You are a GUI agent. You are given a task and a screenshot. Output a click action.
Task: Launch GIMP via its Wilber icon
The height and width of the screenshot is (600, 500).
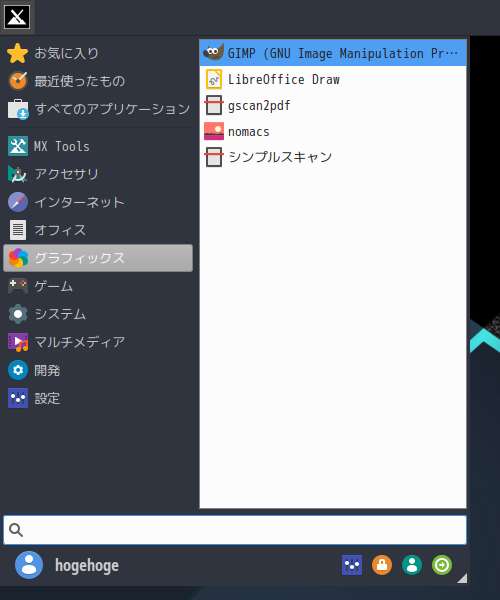click(213, 52)
